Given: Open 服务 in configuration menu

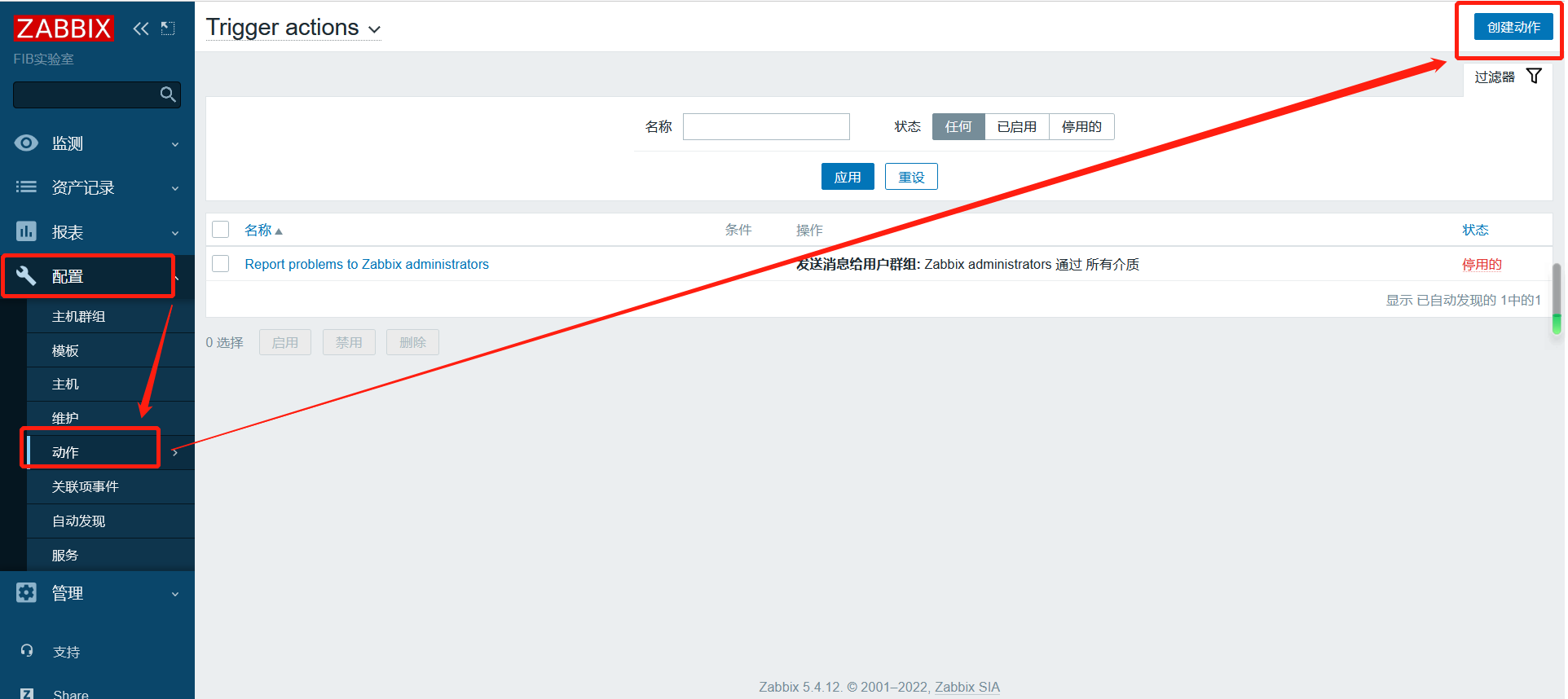Looking at the screenshot, I should 111,555.
